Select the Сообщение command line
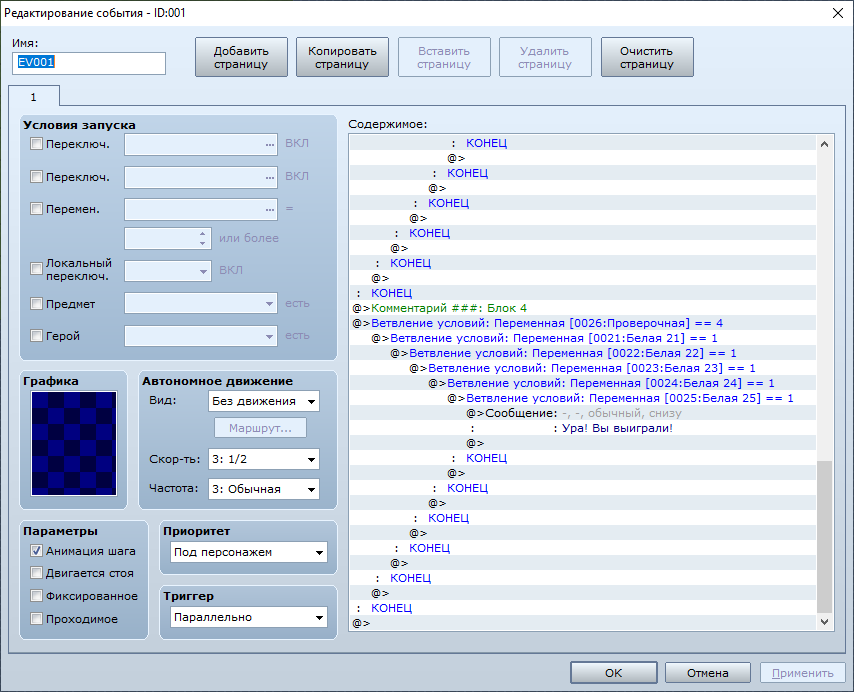This screenshot has width=854, height=692. [583, 413]
